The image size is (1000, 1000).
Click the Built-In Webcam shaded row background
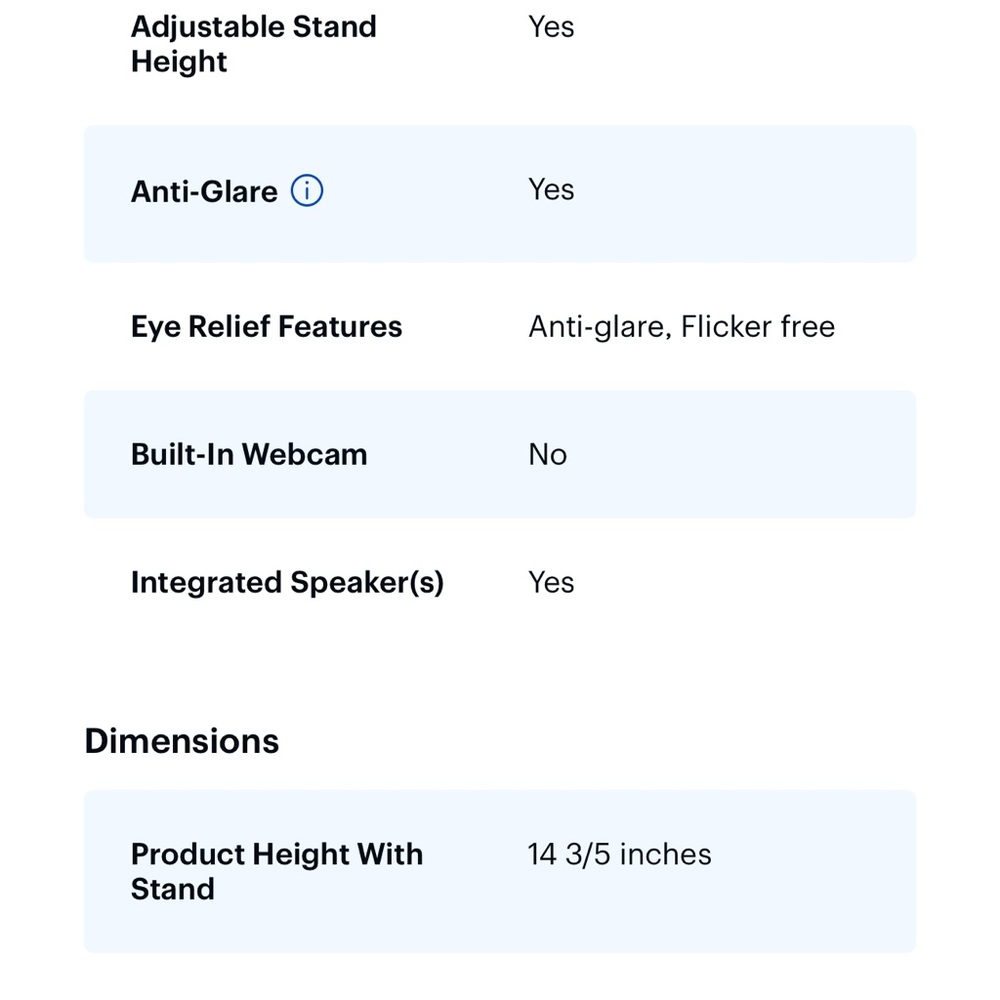click(x=500, y=454)
